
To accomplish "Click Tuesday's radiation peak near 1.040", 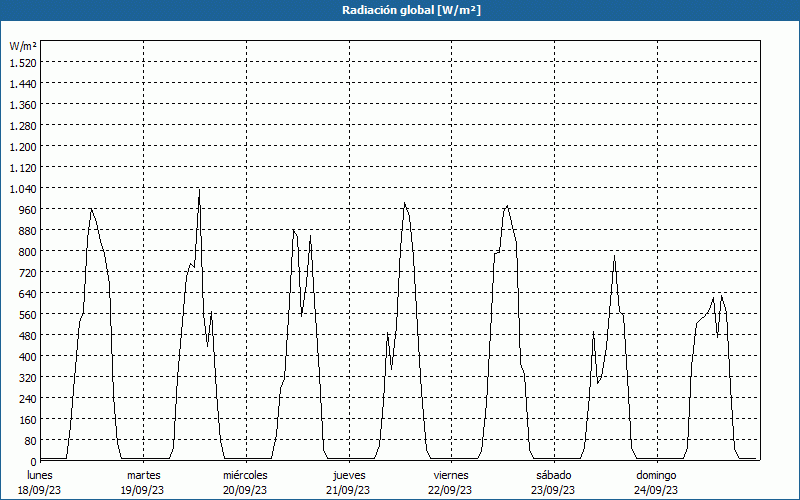I will pyautogui.click(x=199, y=190).
